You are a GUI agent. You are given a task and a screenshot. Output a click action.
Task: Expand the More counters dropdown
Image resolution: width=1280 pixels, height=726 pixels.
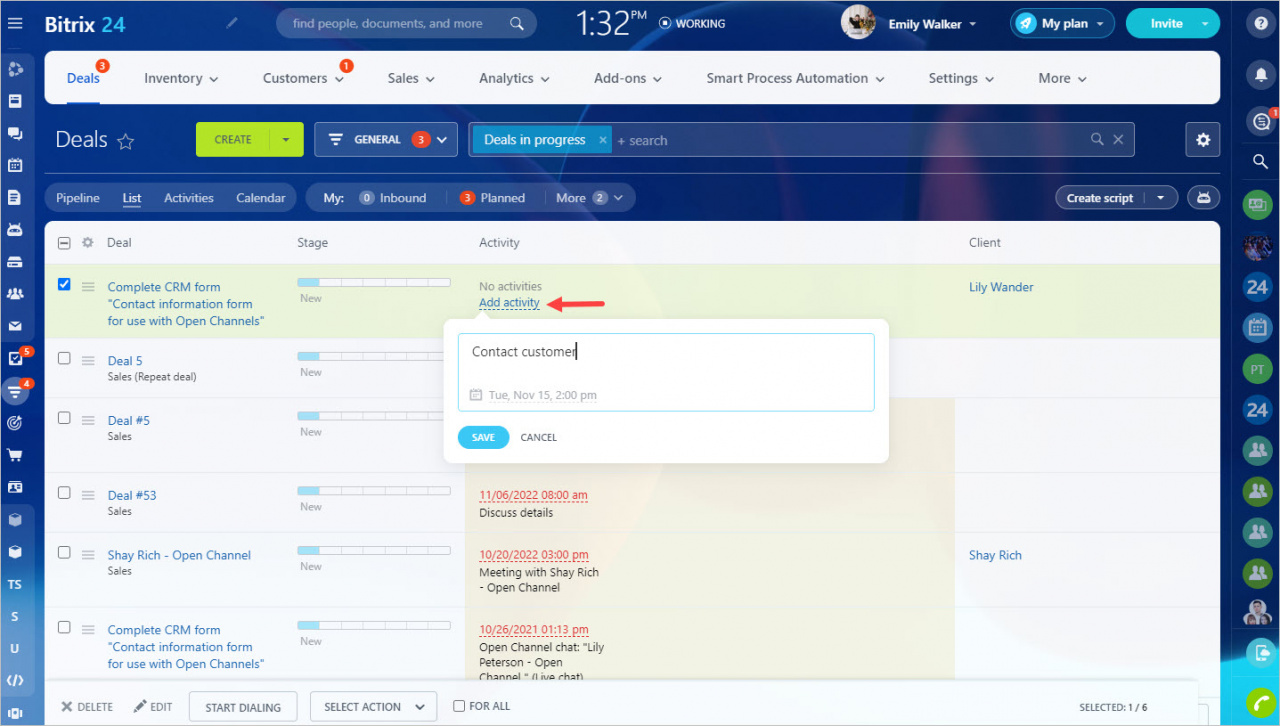click(x=590, y=198)
